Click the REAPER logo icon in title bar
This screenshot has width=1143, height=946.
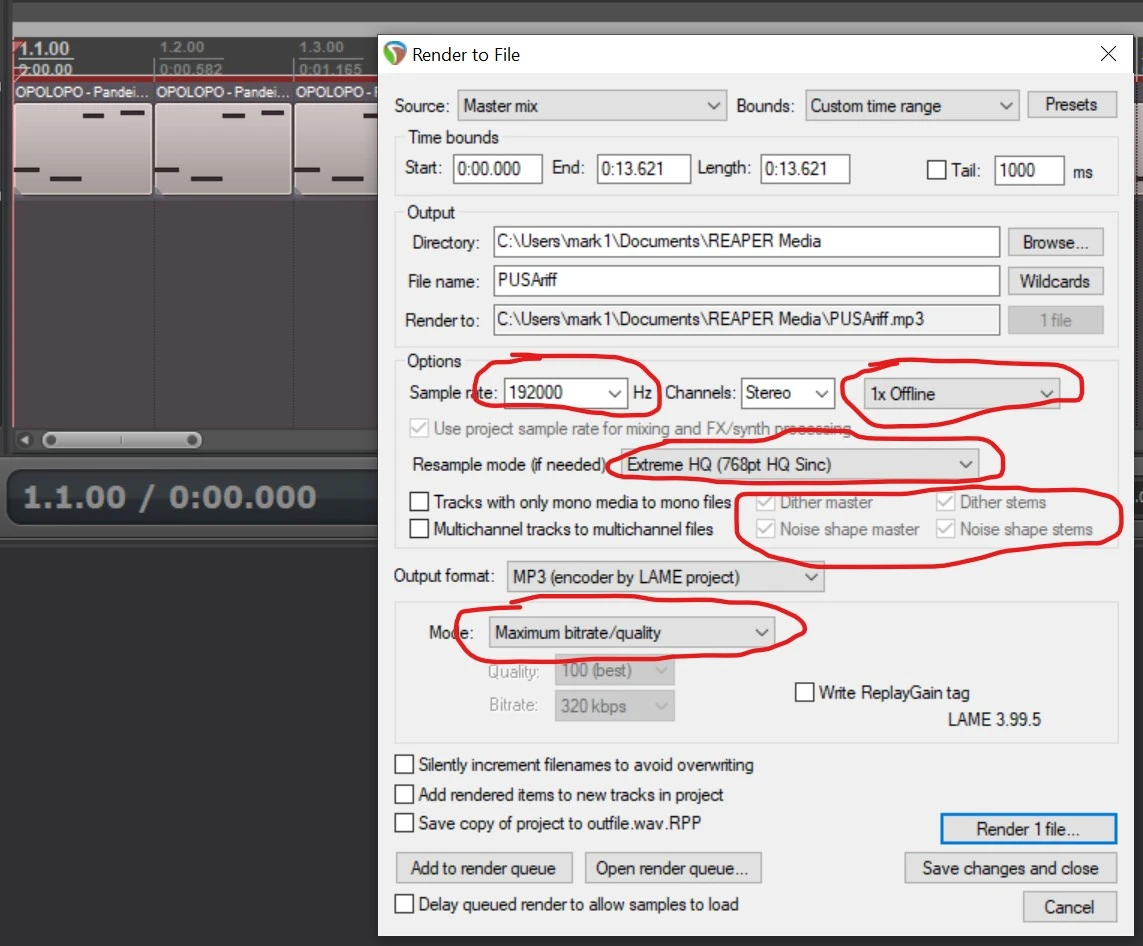(395, 54)
